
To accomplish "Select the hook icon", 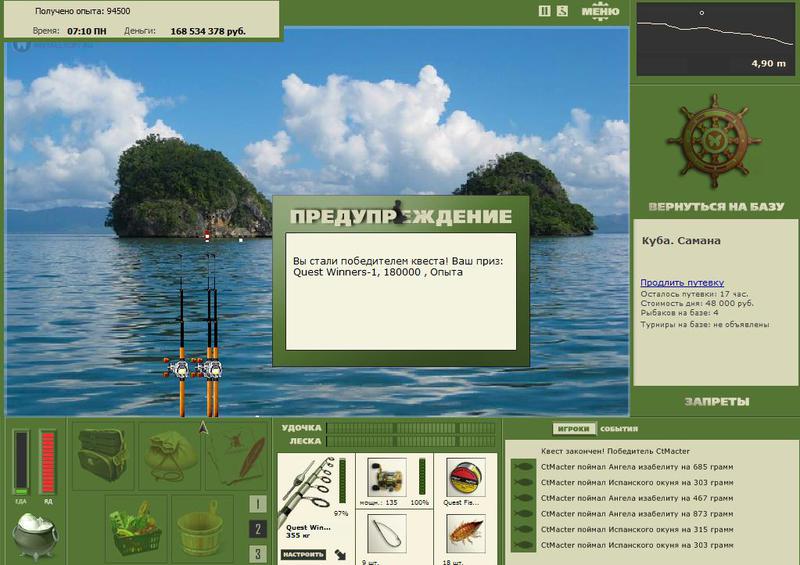I will point(387,534).
